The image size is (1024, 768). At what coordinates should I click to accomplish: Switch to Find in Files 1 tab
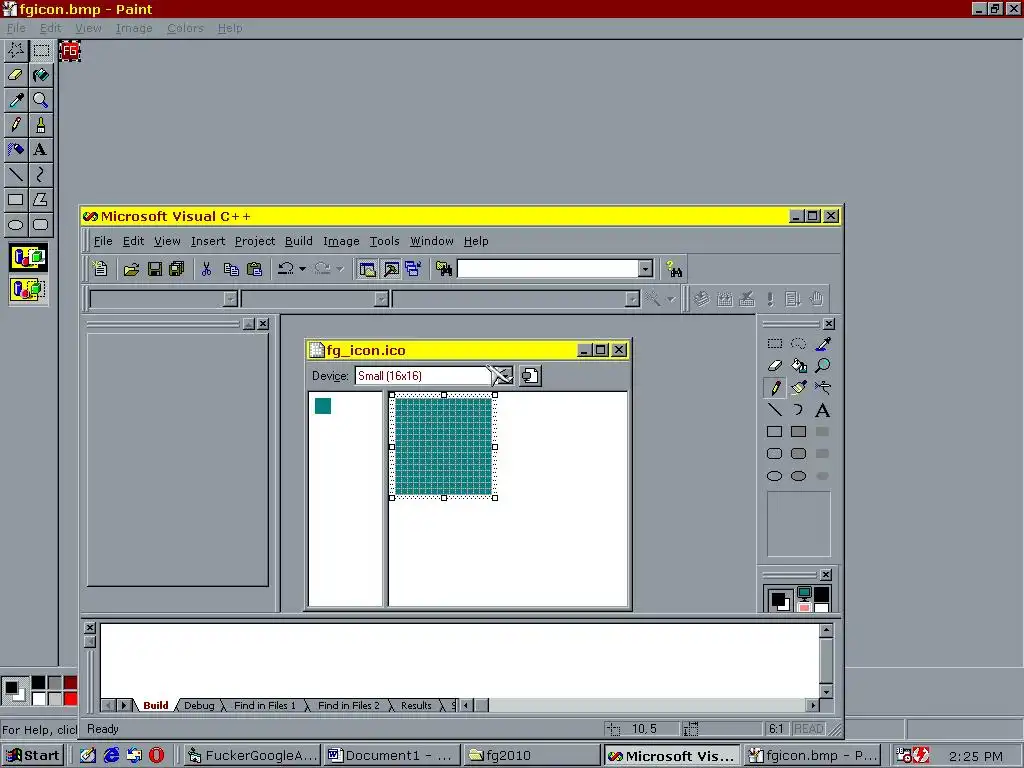point(264,705)
